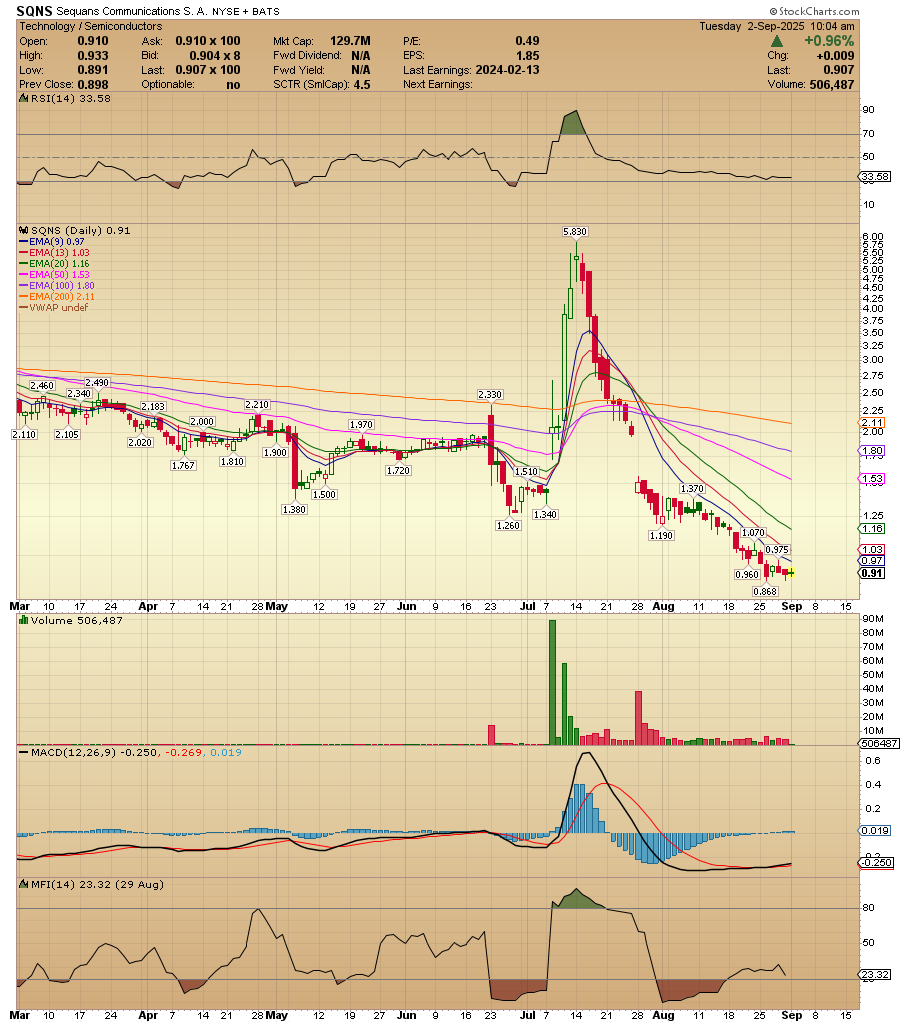Click the 2.330 high price label
The image size is (900, 1023).
pyautogui.click(x=489, y=395)
